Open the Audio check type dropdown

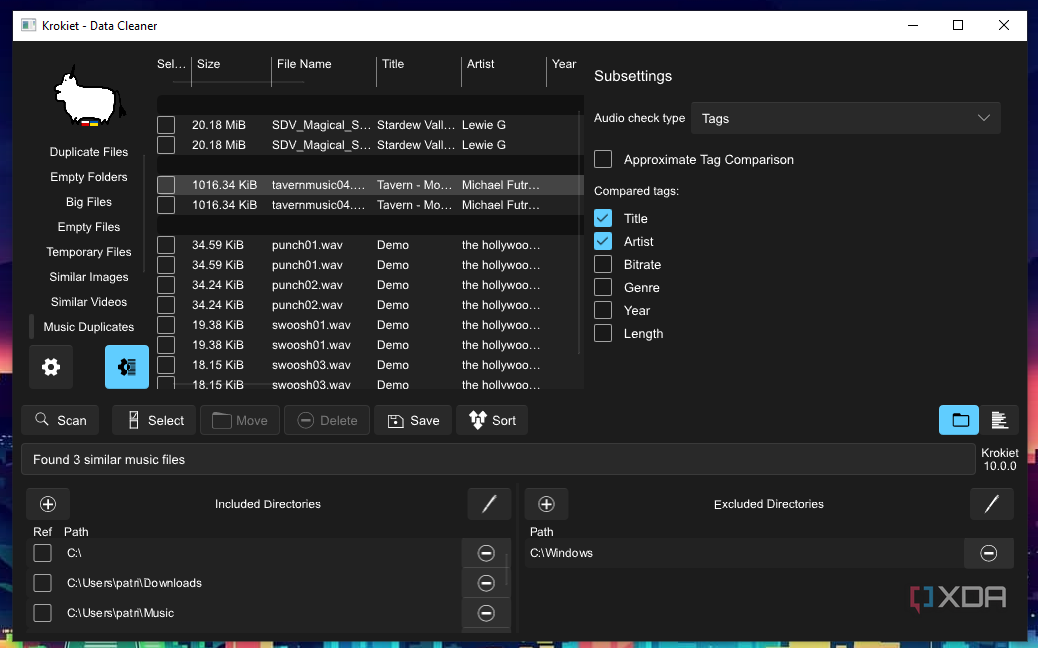pyautogui.click(x=845, y=118)
